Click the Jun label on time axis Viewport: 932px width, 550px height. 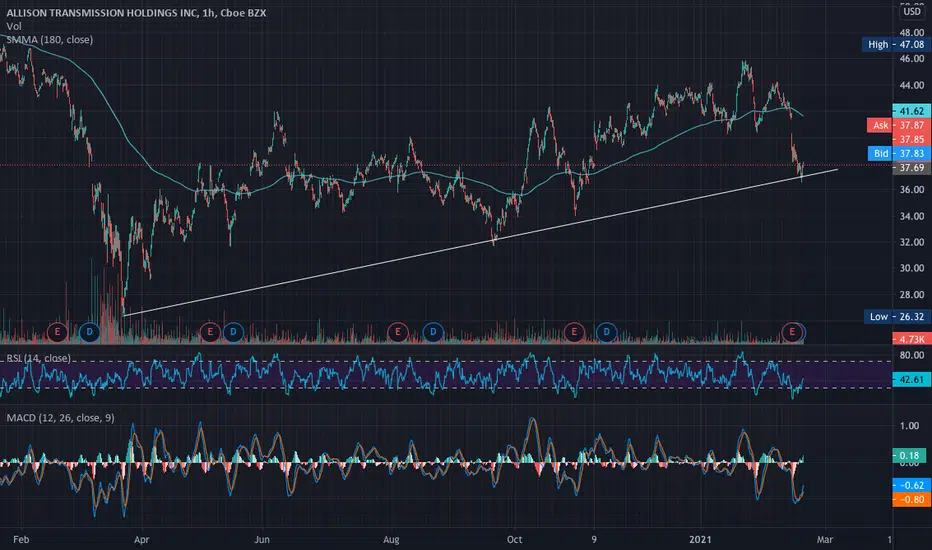[x=262, y=539]
